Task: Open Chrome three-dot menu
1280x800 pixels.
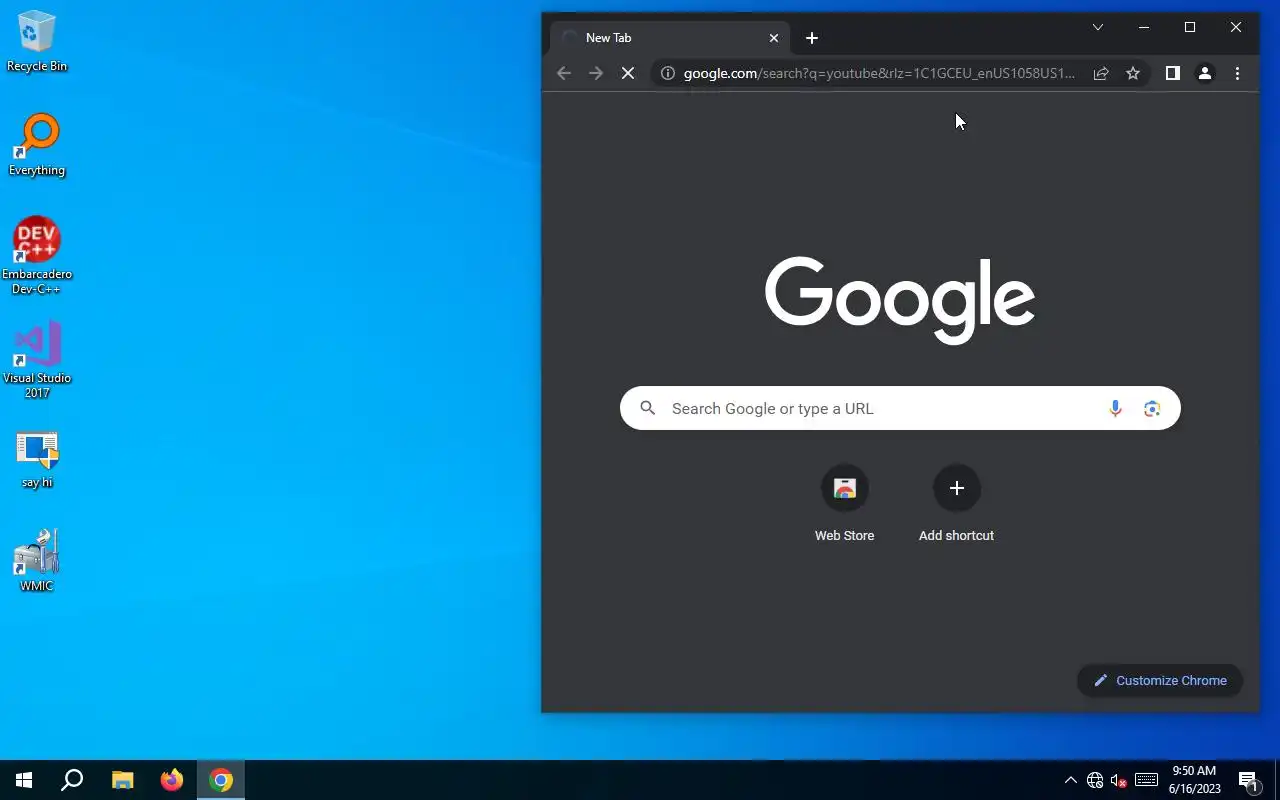Action: point(1237,73)
